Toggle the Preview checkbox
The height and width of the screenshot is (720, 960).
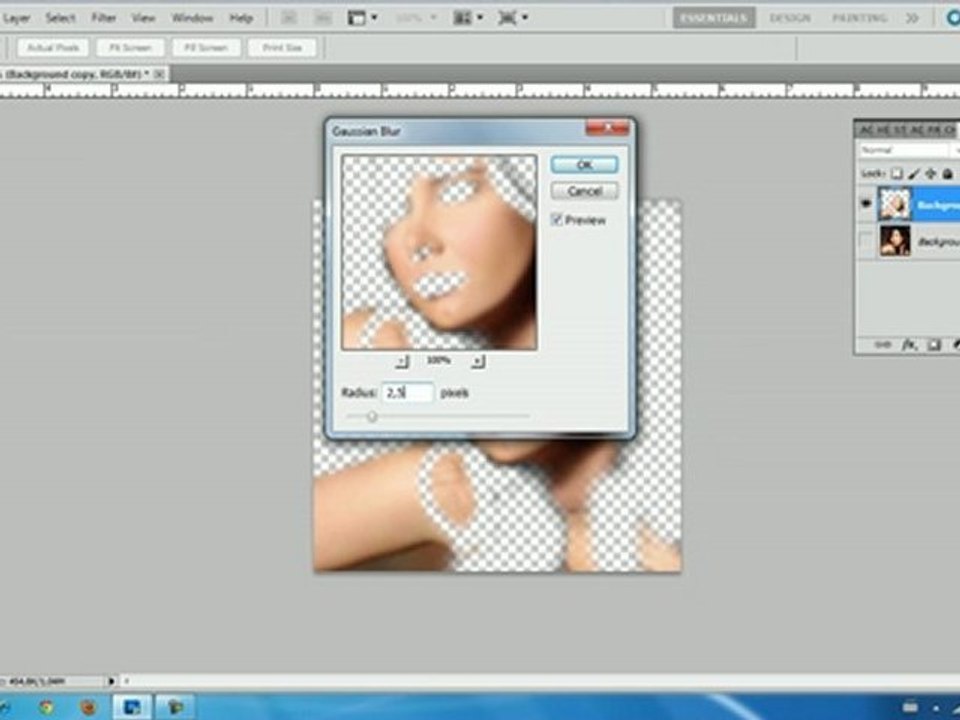click(557, 219)
